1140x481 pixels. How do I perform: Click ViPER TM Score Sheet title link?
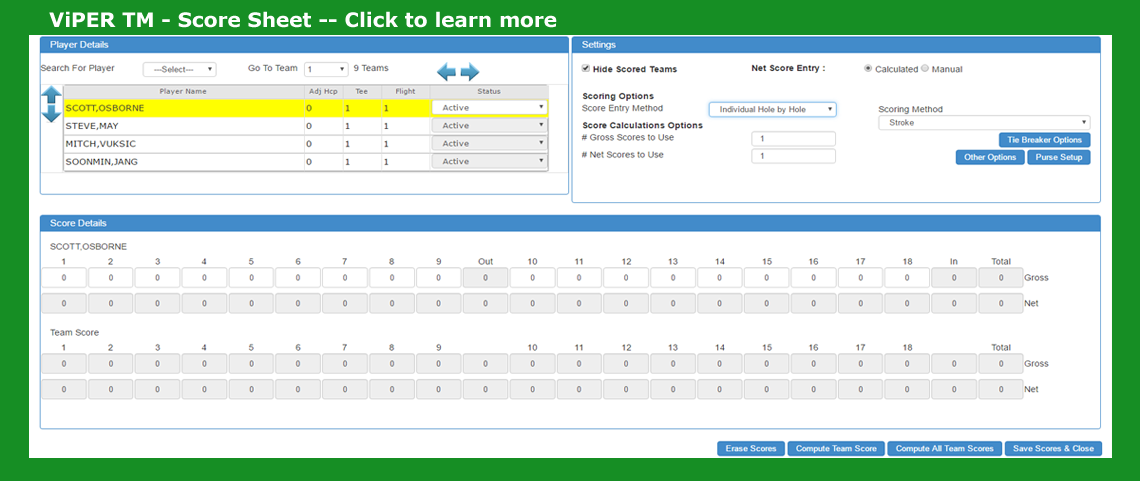(303, 20)
